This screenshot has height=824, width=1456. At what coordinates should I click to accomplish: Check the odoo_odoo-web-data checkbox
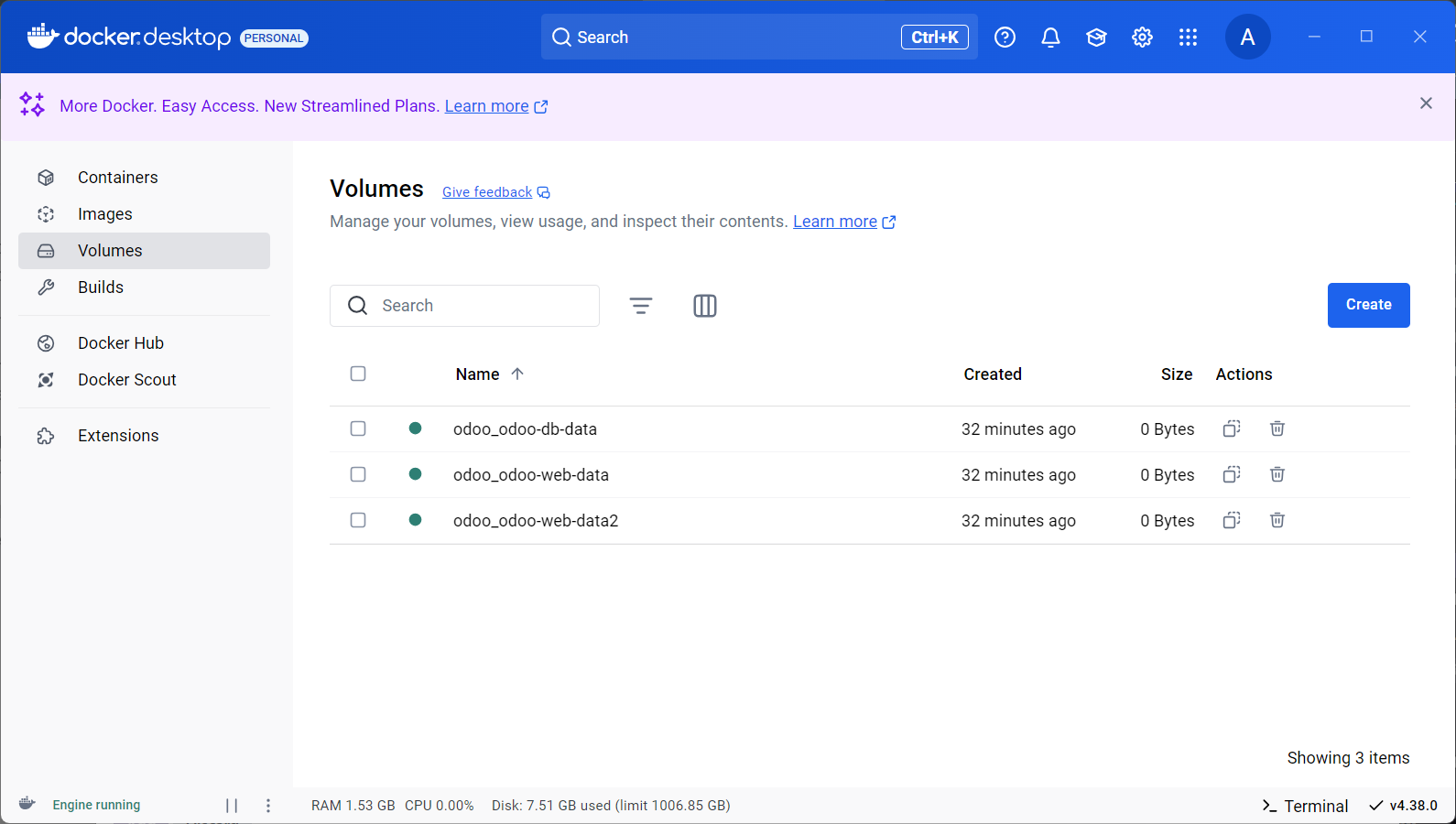pos(358,474)
